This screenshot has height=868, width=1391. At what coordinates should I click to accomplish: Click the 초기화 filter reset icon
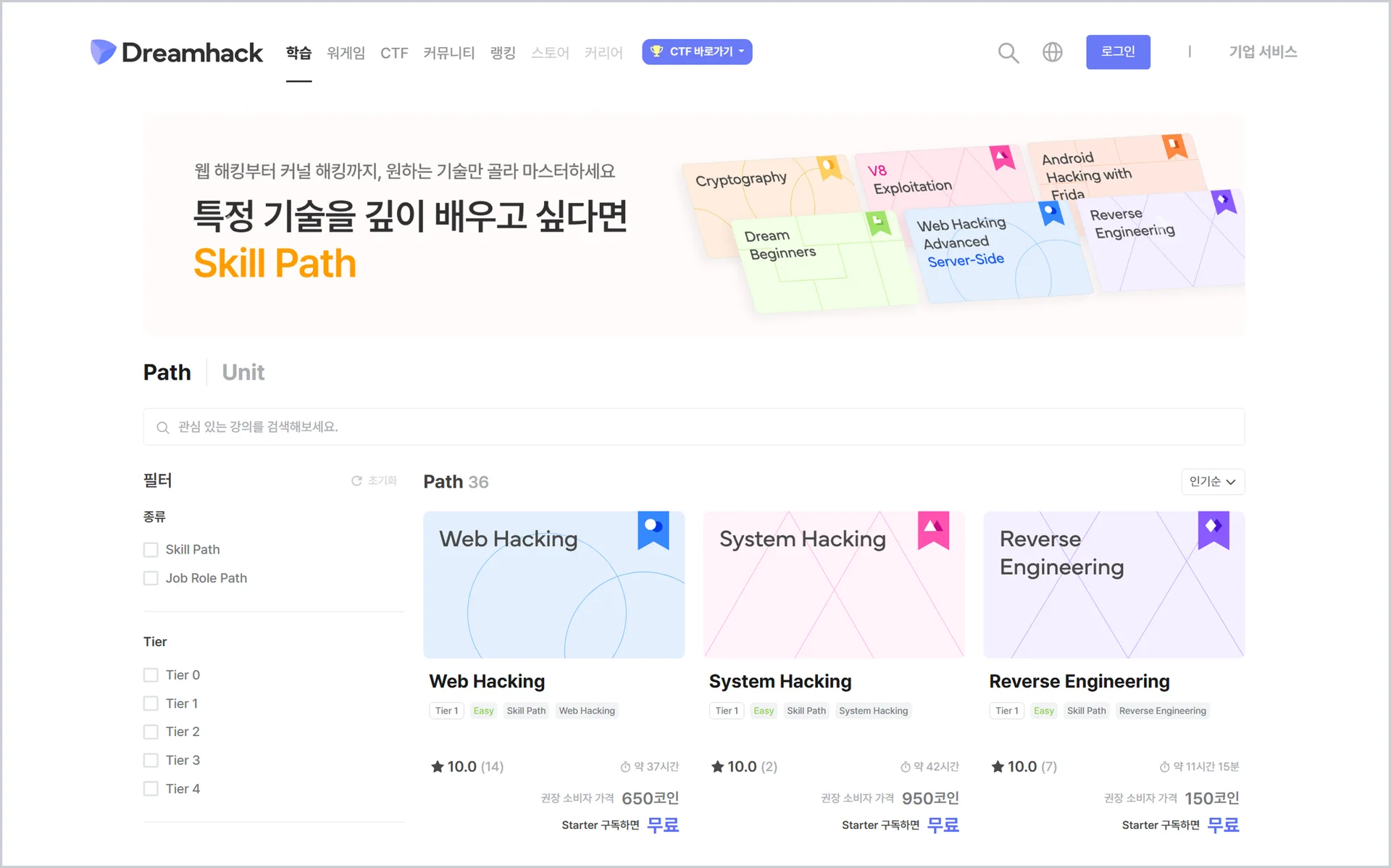[356, 480]
